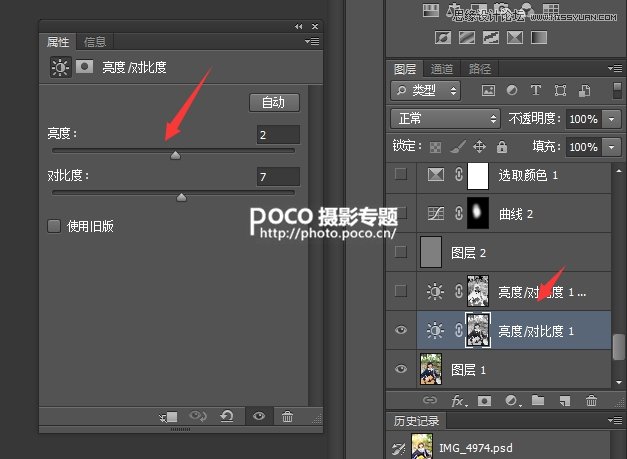Viewport: 627px width, 459px height.
Task: Toggle layer visibility eye in Properties footer
Action: (259, 416)
